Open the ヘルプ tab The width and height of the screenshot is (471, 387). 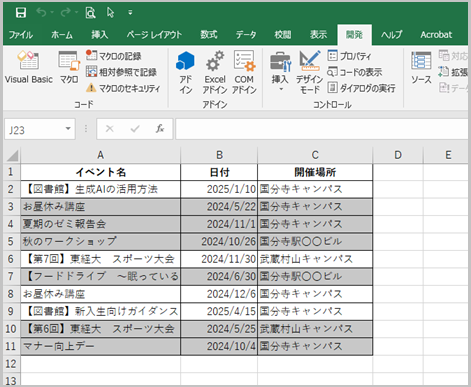(x=392, y=35)
